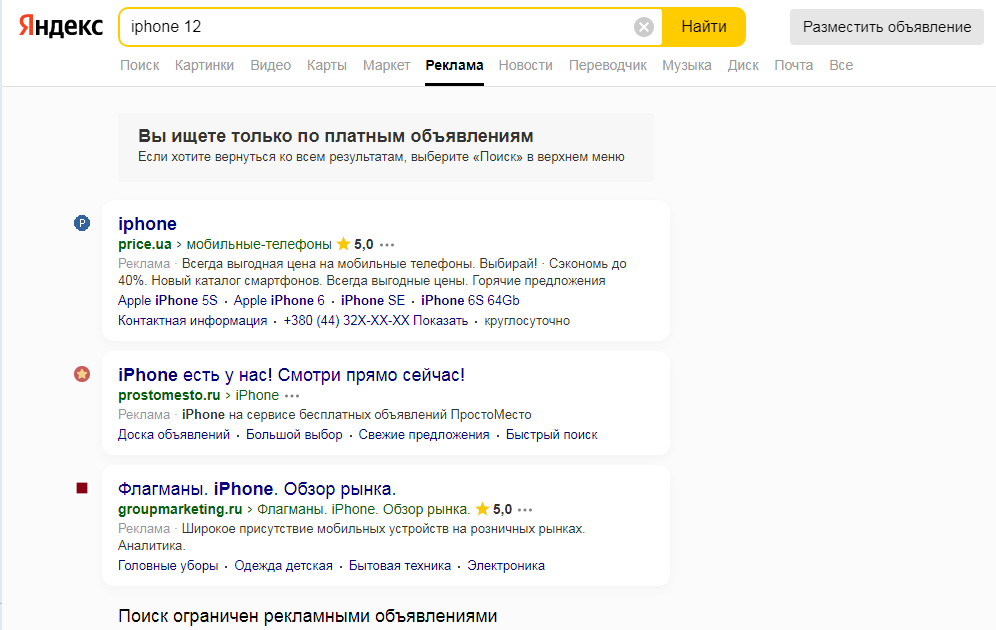Open the Видео tab

pos(271,65)
